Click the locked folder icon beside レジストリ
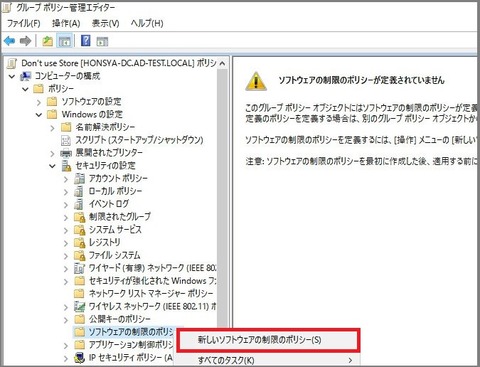Image resolution: width=480 pixels, height=367 pixels. (79, 243)
